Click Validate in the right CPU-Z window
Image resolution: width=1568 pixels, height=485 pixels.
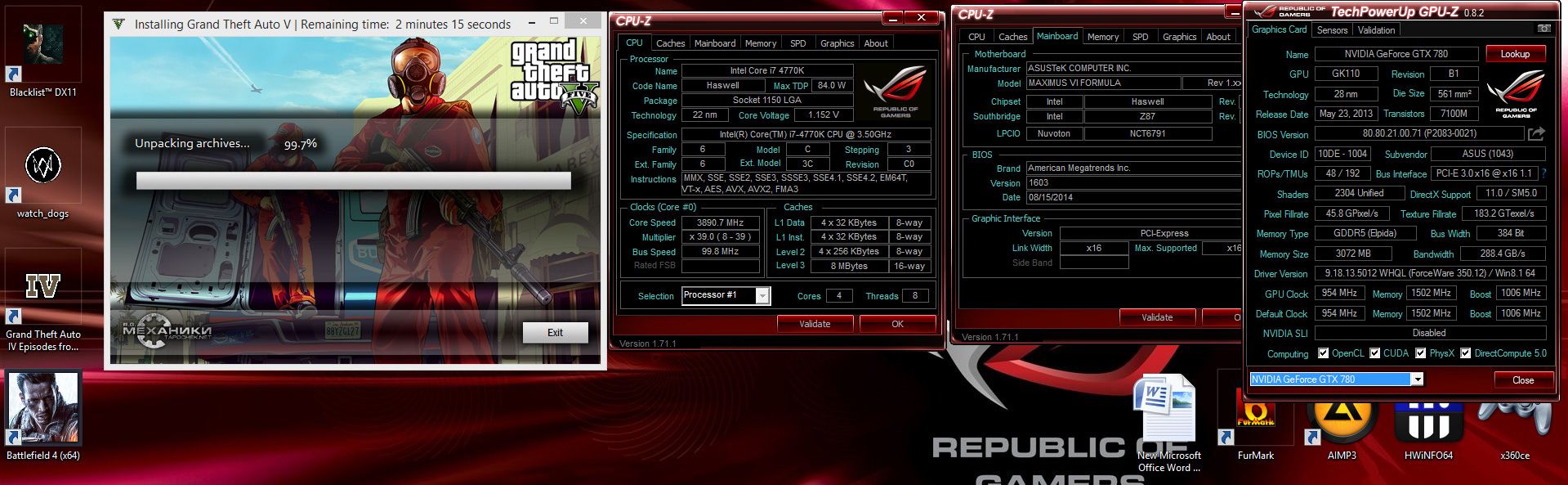point(1157,317)
